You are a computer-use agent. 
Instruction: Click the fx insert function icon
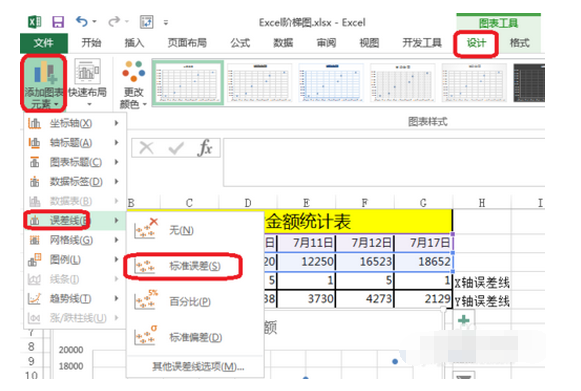205,148
